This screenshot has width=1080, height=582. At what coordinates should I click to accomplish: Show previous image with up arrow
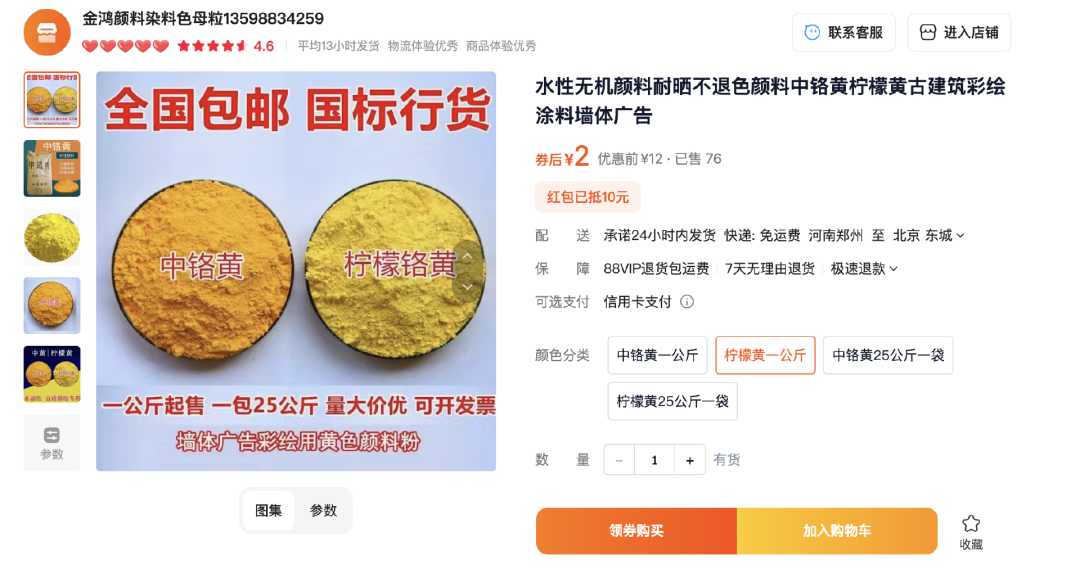467,256
